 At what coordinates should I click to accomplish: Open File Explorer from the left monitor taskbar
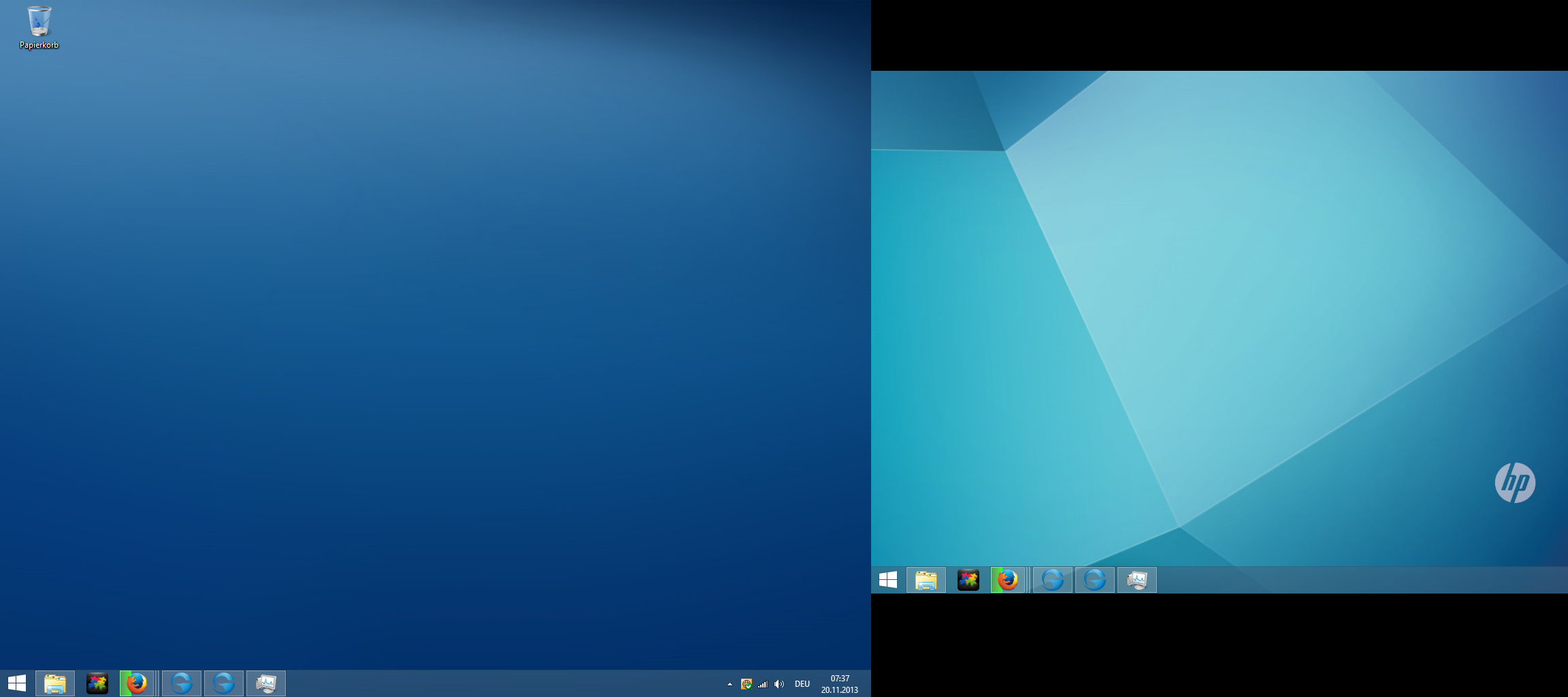tap(55, 683)
